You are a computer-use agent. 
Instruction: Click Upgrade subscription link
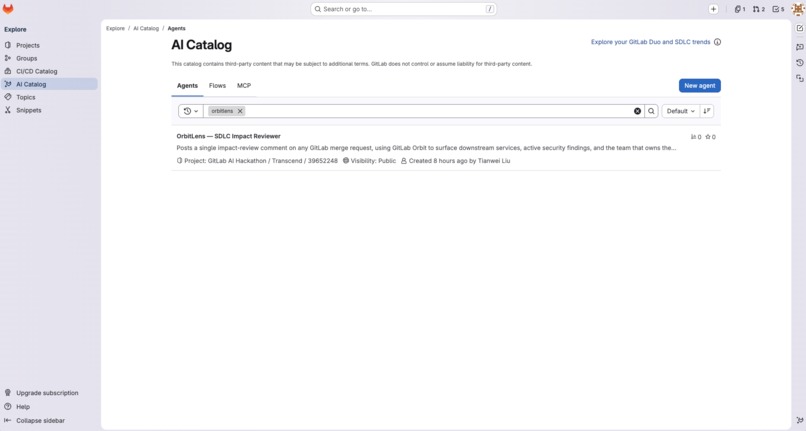click(x=47, y=392)
